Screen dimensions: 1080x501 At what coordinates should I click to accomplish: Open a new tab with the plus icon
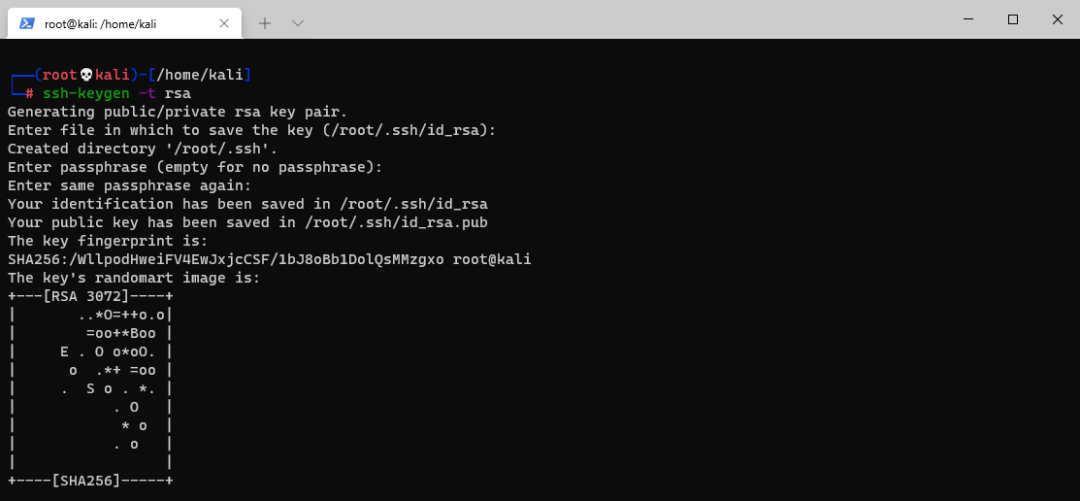pyautogui.click(x=265, y=23)
